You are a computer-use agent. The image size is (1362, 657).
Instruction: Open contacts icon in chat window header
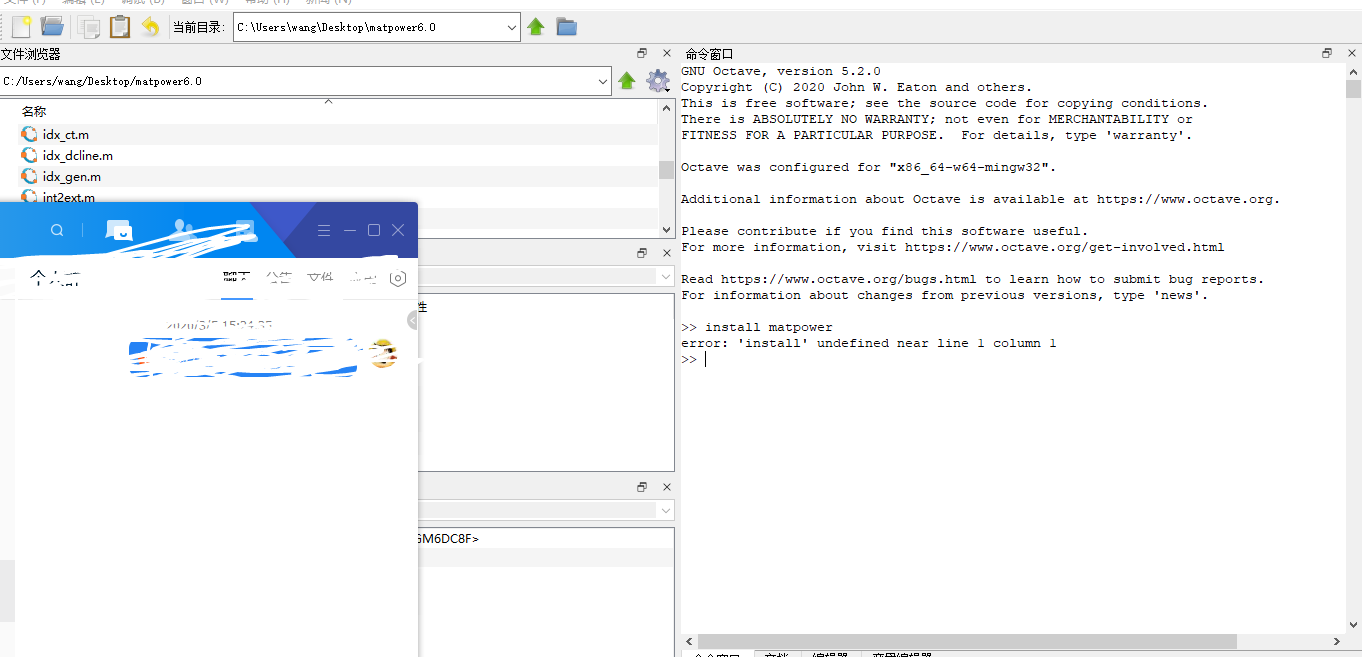[x=182, y=230]
